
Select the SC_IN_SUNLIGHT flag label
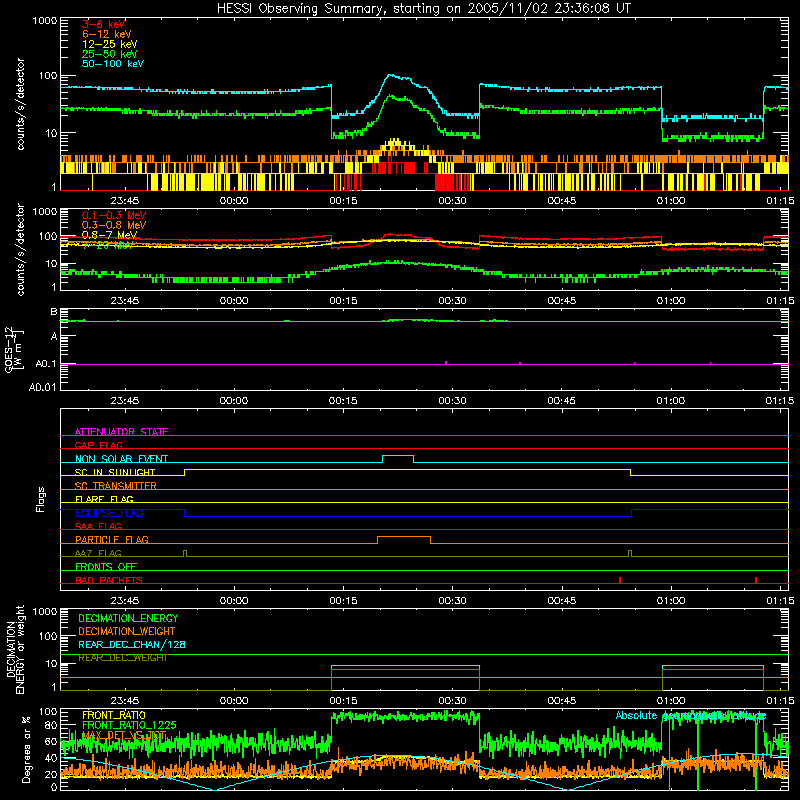(x=115, y=472)
